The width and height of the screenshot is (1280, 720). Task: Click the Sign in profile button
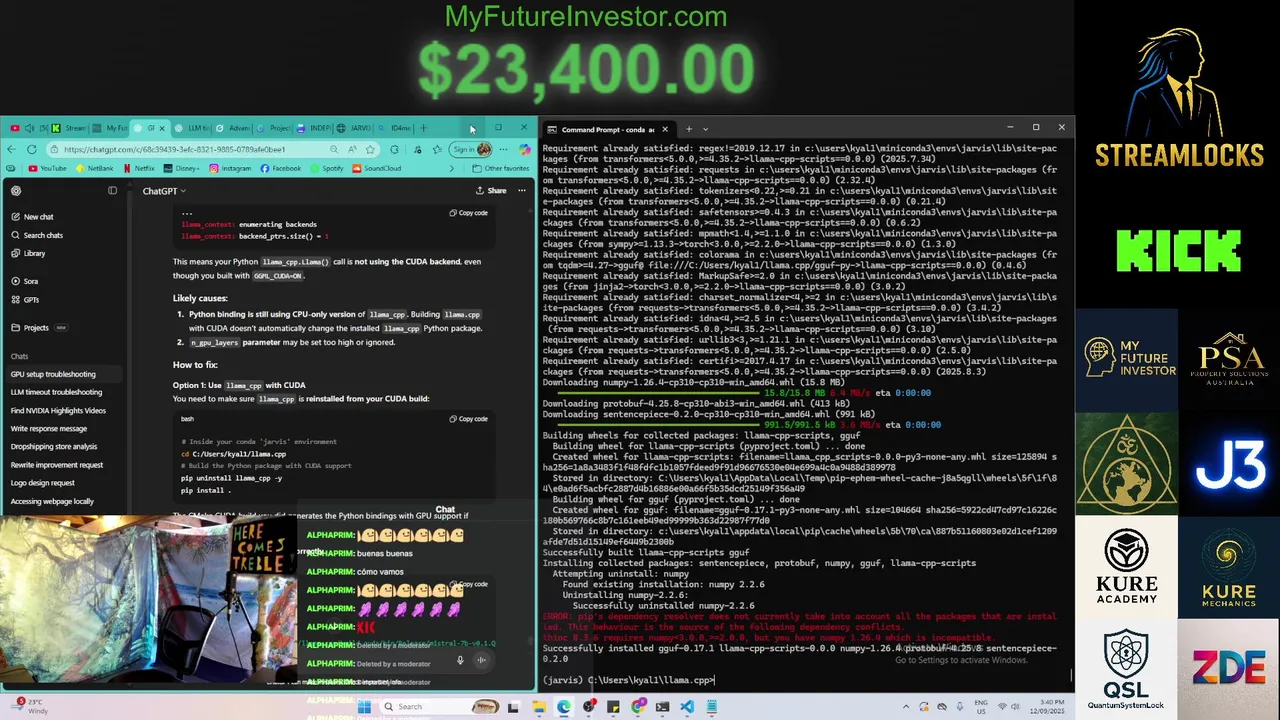[471, 149]
